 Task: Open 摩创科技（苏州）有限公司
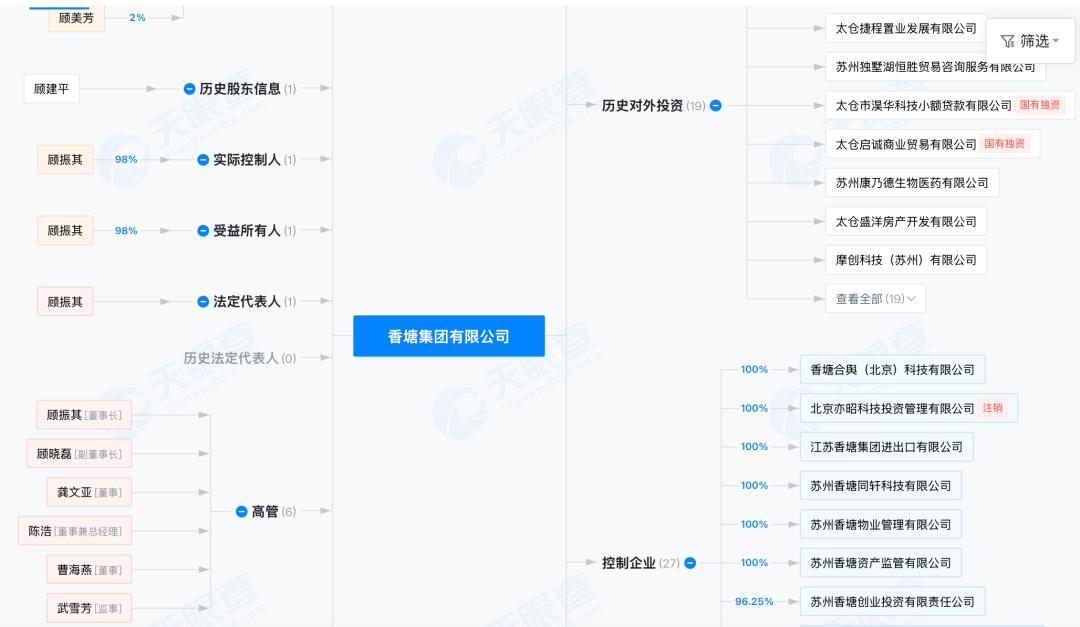tap(906, 260)
